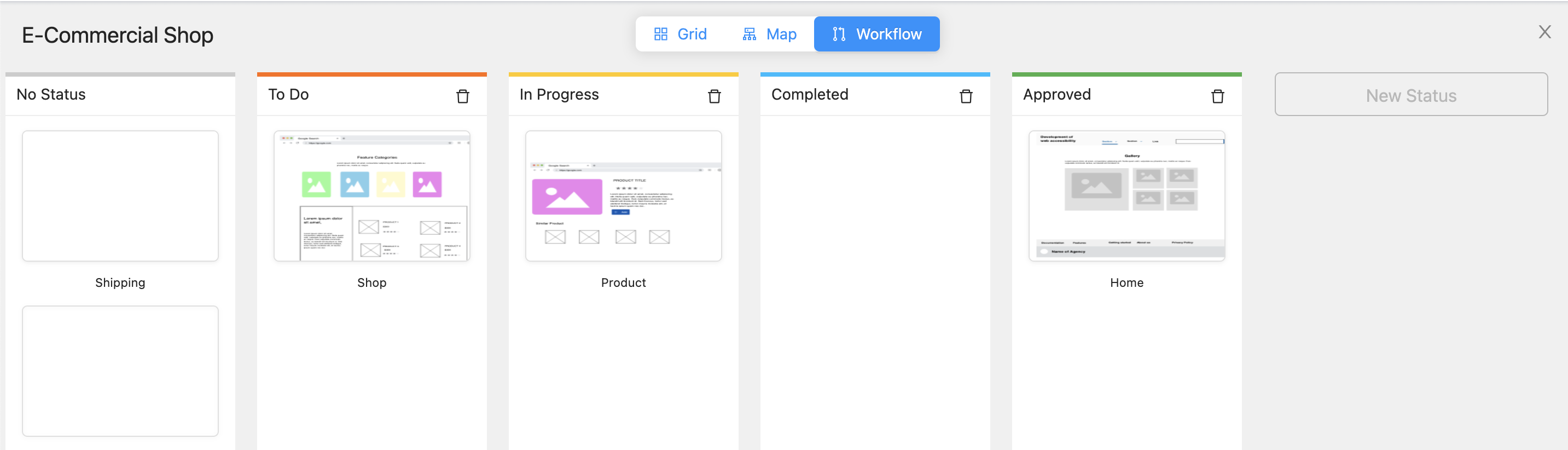Screen dimensions: 1568x450
Task: Delete the Approved status column
Action: click(1217, 96)
